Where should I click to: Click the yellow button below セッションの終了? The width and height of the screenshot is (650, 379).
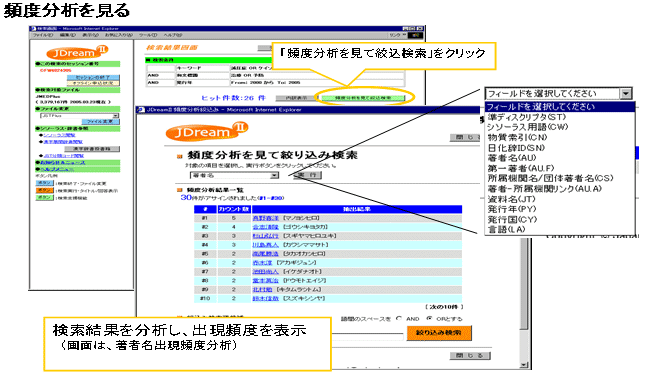pyautogui.click(x=93, y=83)
